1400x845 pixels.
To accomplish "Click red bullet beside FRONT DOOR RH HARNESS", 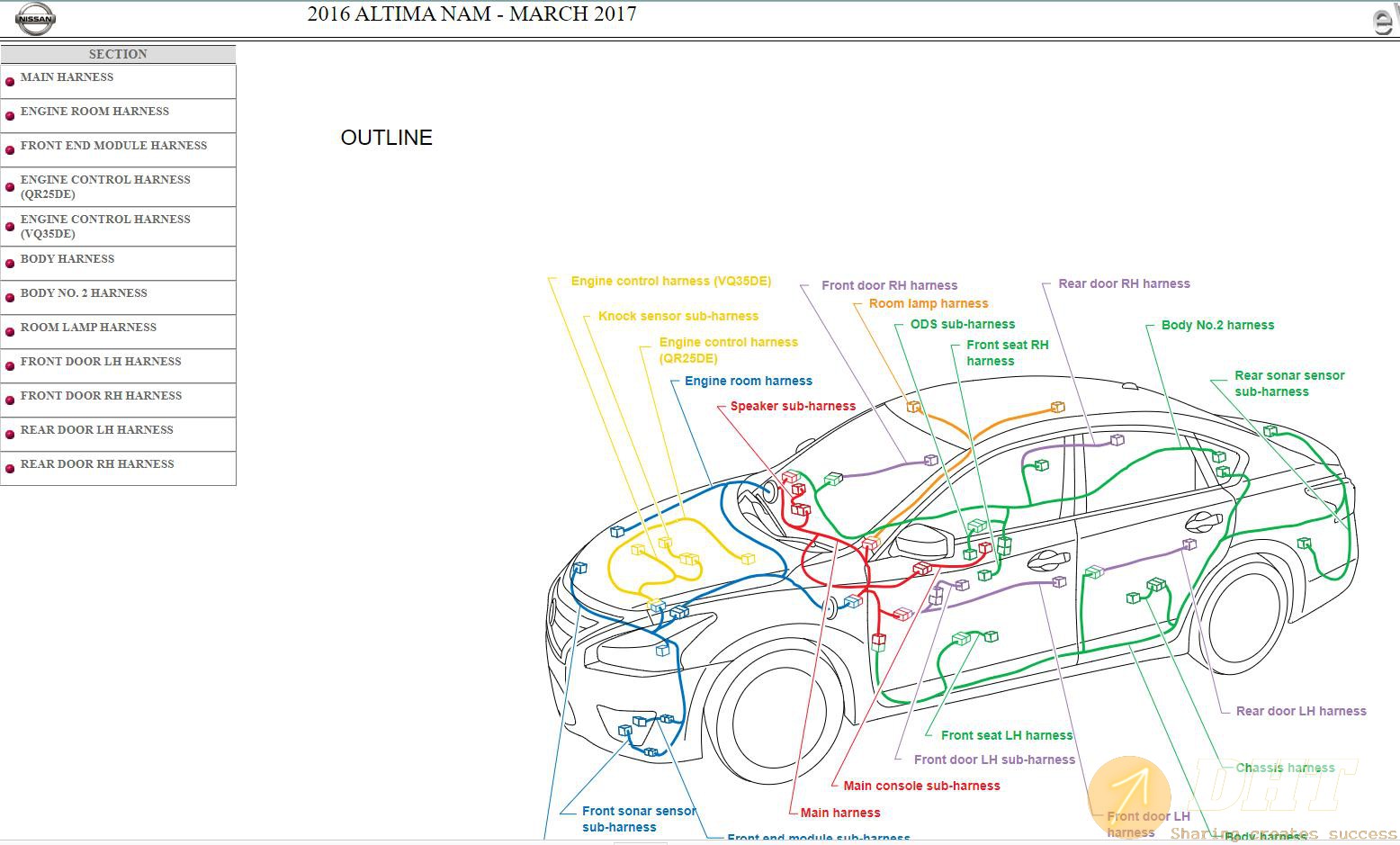I will click(10, 400).
